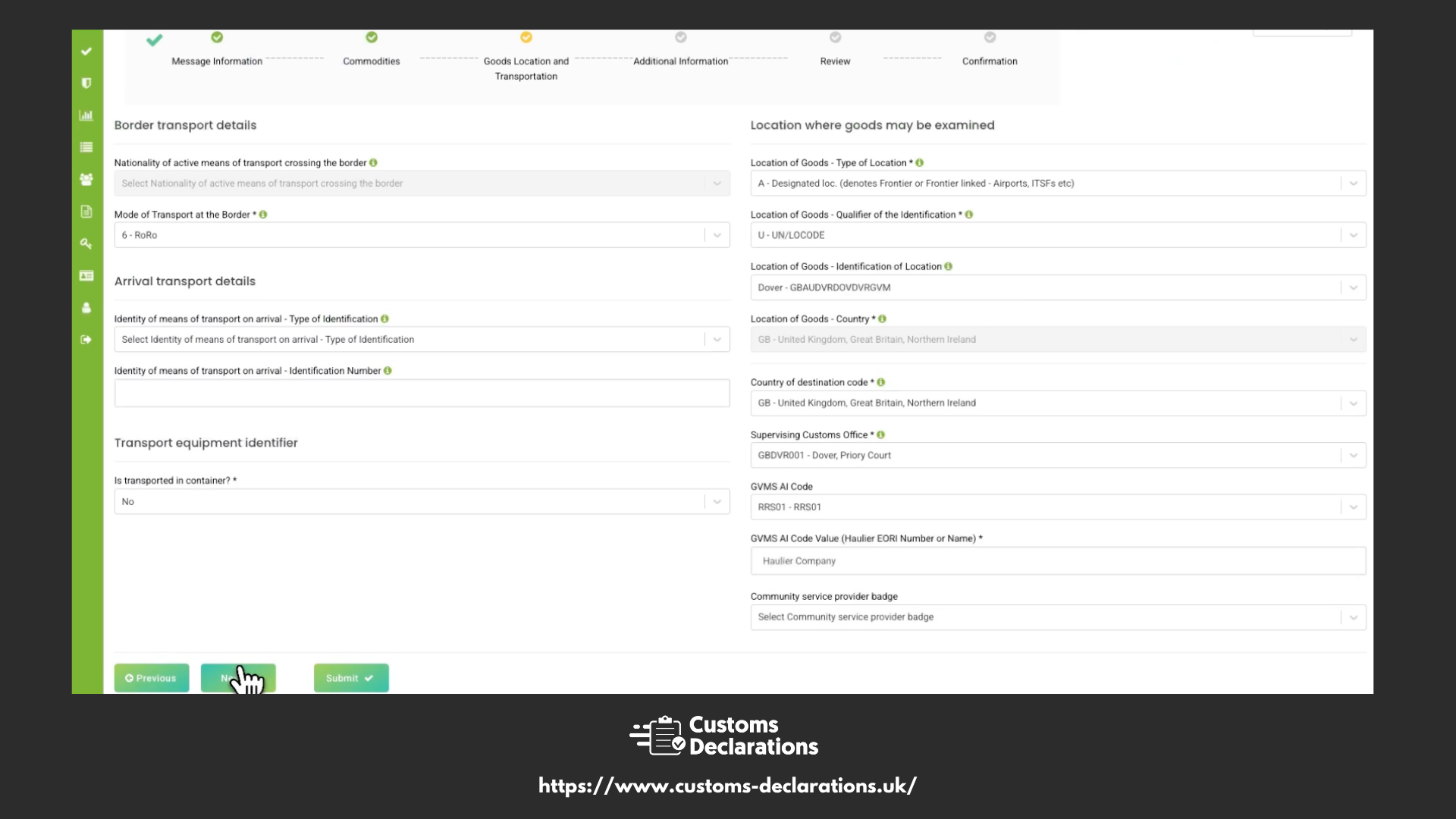
Task: Click info icon beside Mode of Transport label
Action: point(263,215)
